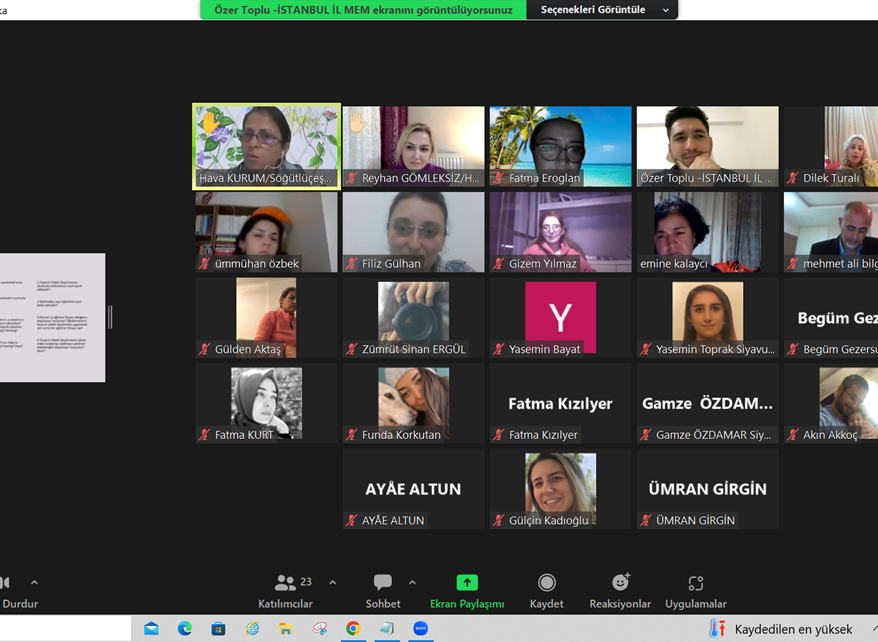Click the green screen-viewing banner for Özer Toplu
This screenshot has height=642, width=878.
(x=363, y=10)
